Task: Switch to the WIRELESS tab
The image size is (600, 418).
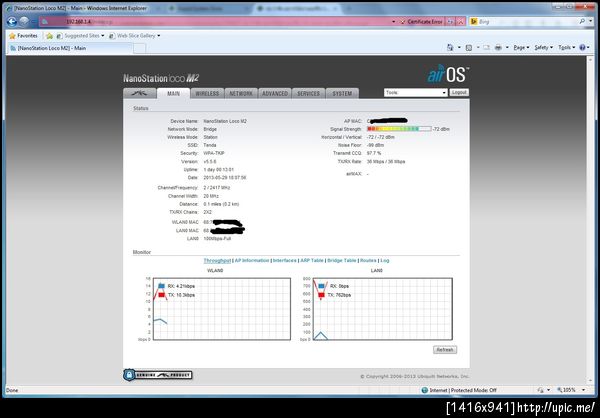Action: [x=207, y=93]
